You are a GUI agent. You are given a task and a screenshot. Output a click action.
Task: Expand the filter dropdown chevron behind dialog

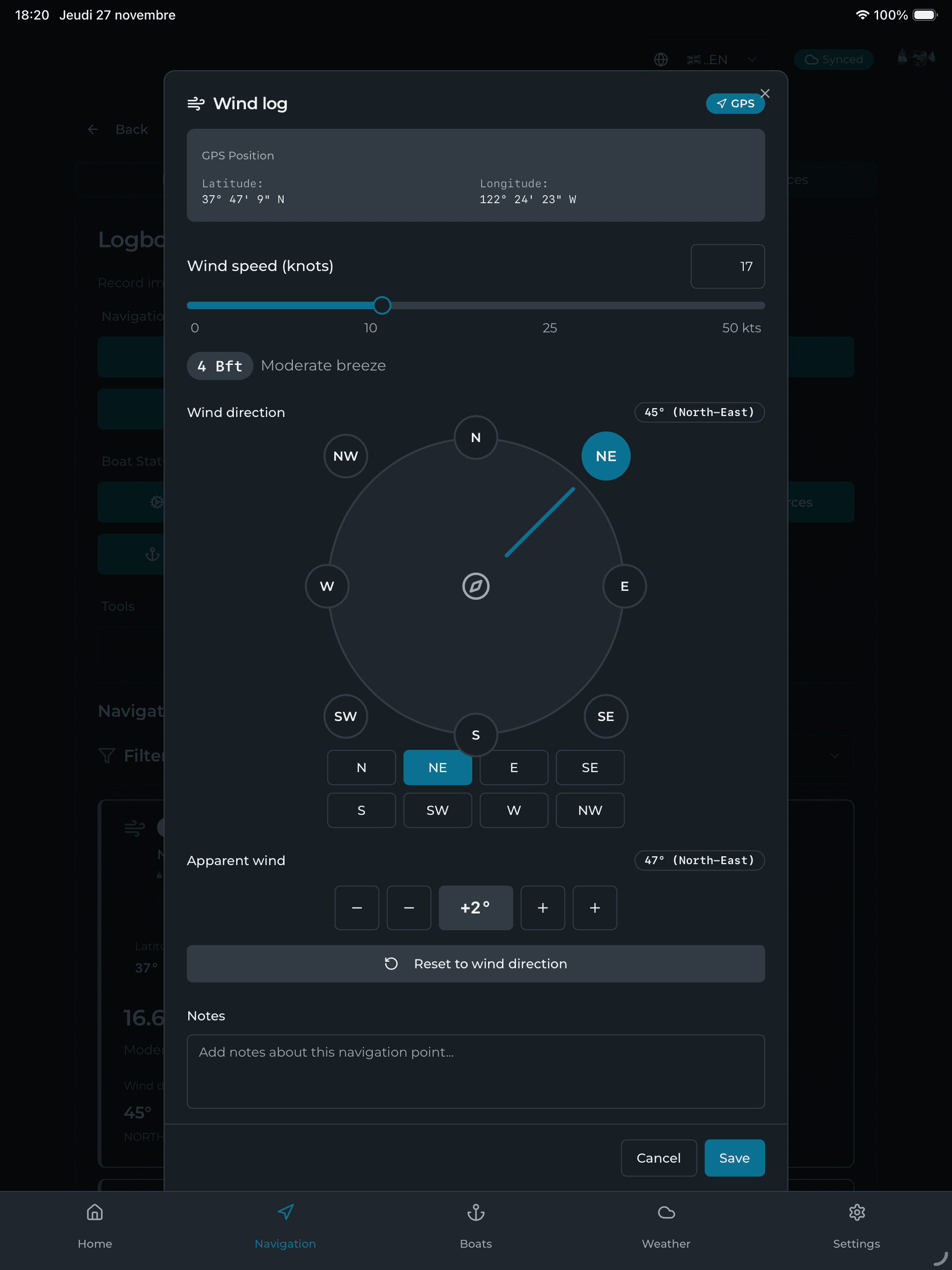point(834,755)
